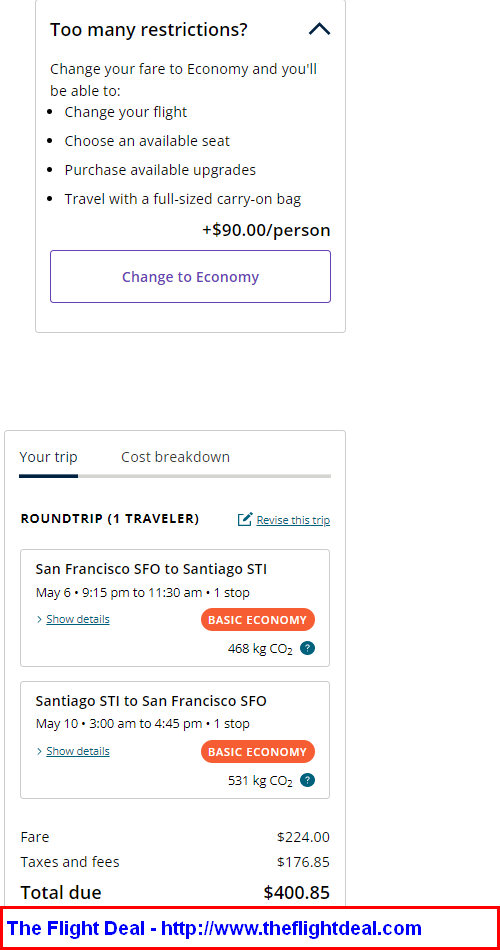Click the pencil edit icon beside Revise
The height and width of the screenshot is (950, 500).
pos(245,519)
